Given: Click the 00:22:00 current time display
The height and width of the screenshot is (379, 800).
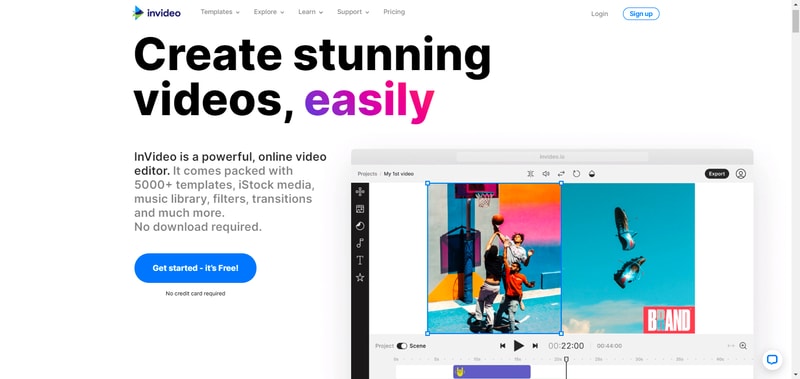Looking at the screenshot, I should click(x=566, y=346).
